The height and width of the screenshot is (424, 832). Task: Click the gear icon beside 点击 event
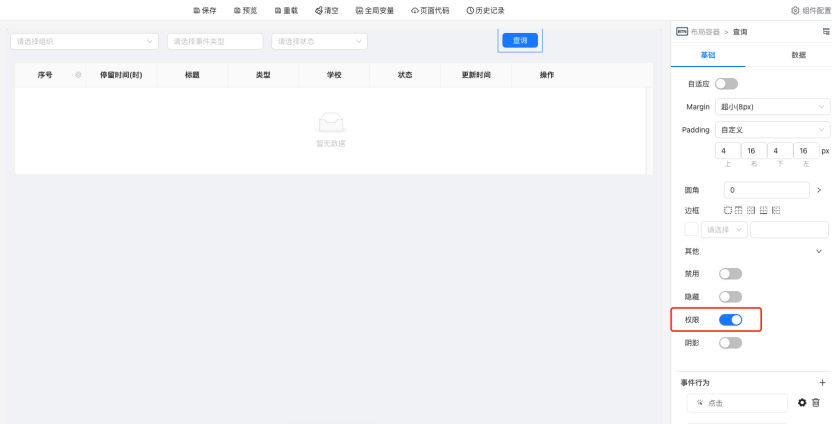pyautogui.click(x=802, y=403)
